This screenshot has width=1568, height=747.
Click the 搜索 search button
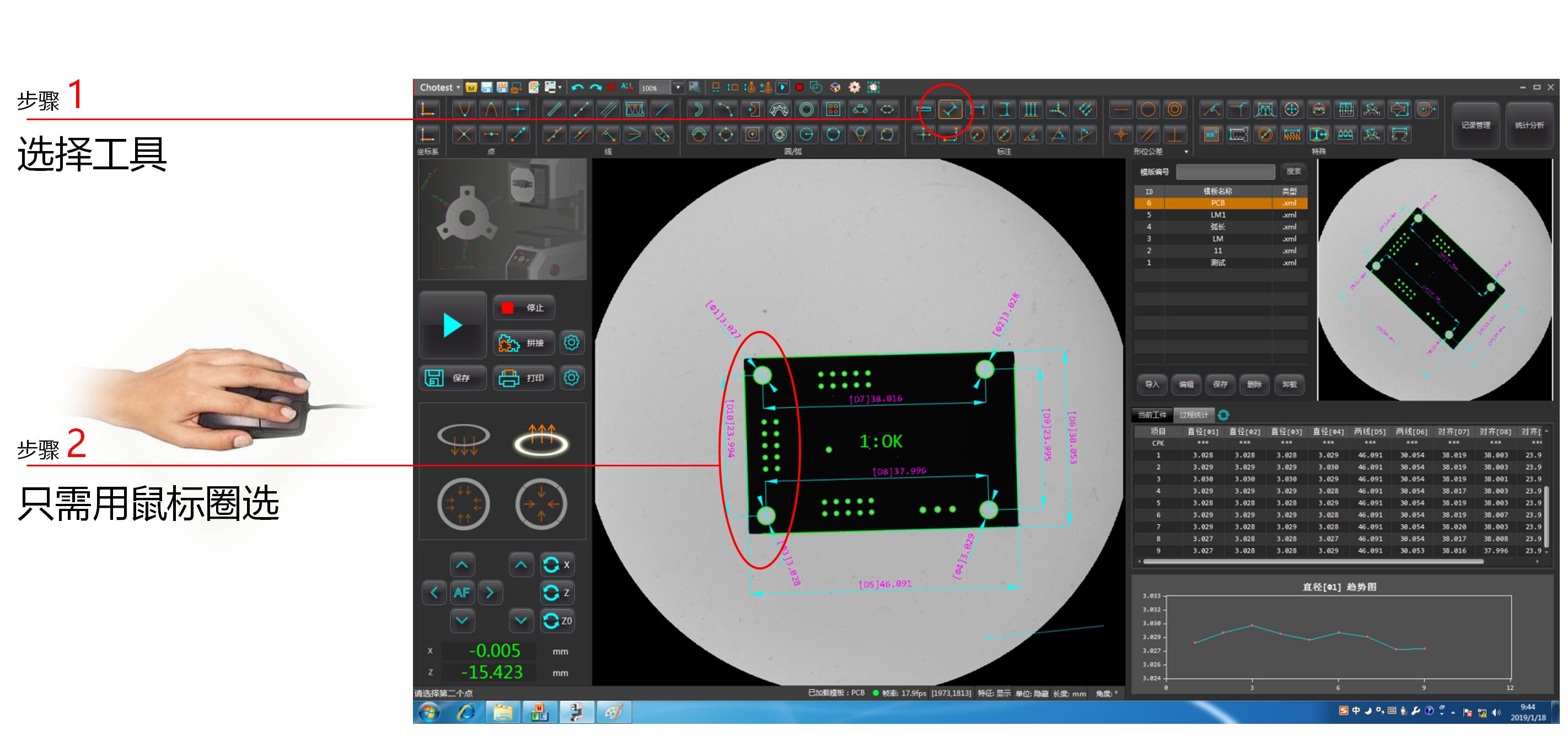click(x=1294, y=171)
